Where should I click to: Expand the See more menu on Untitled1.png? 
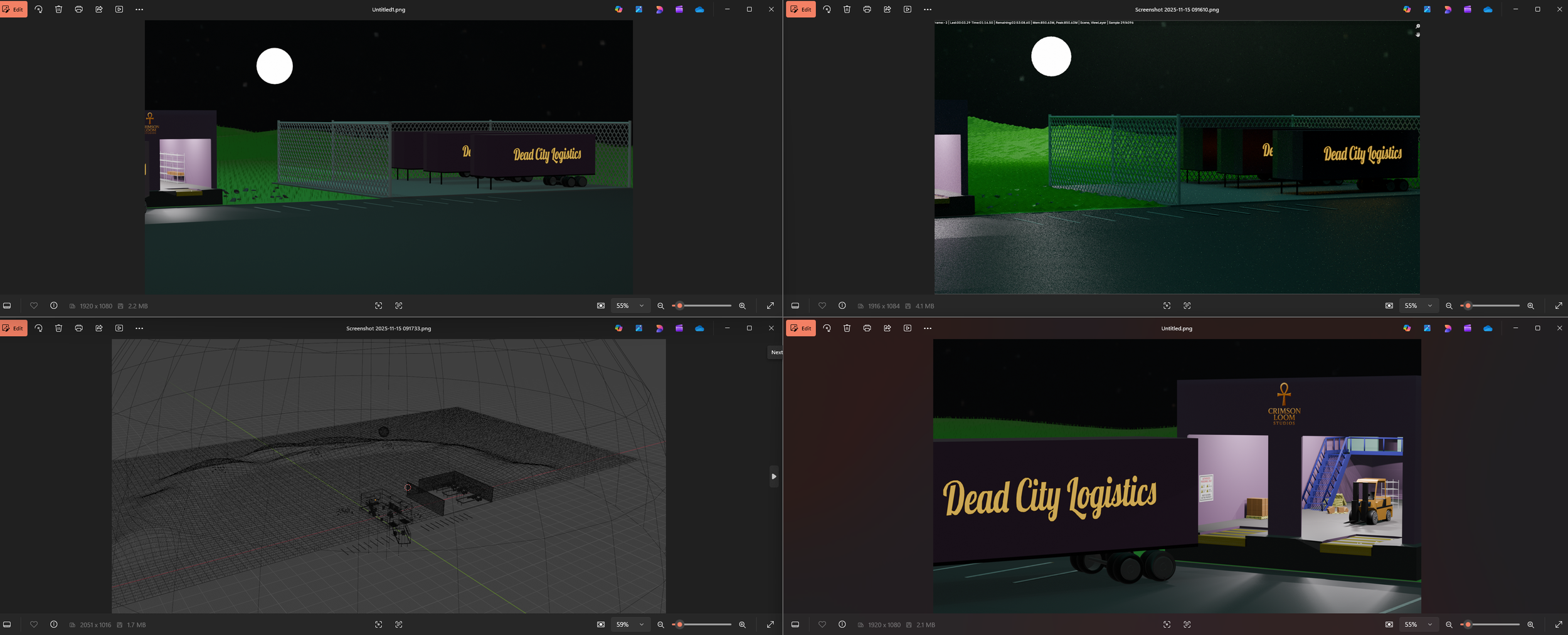(139, 9)
